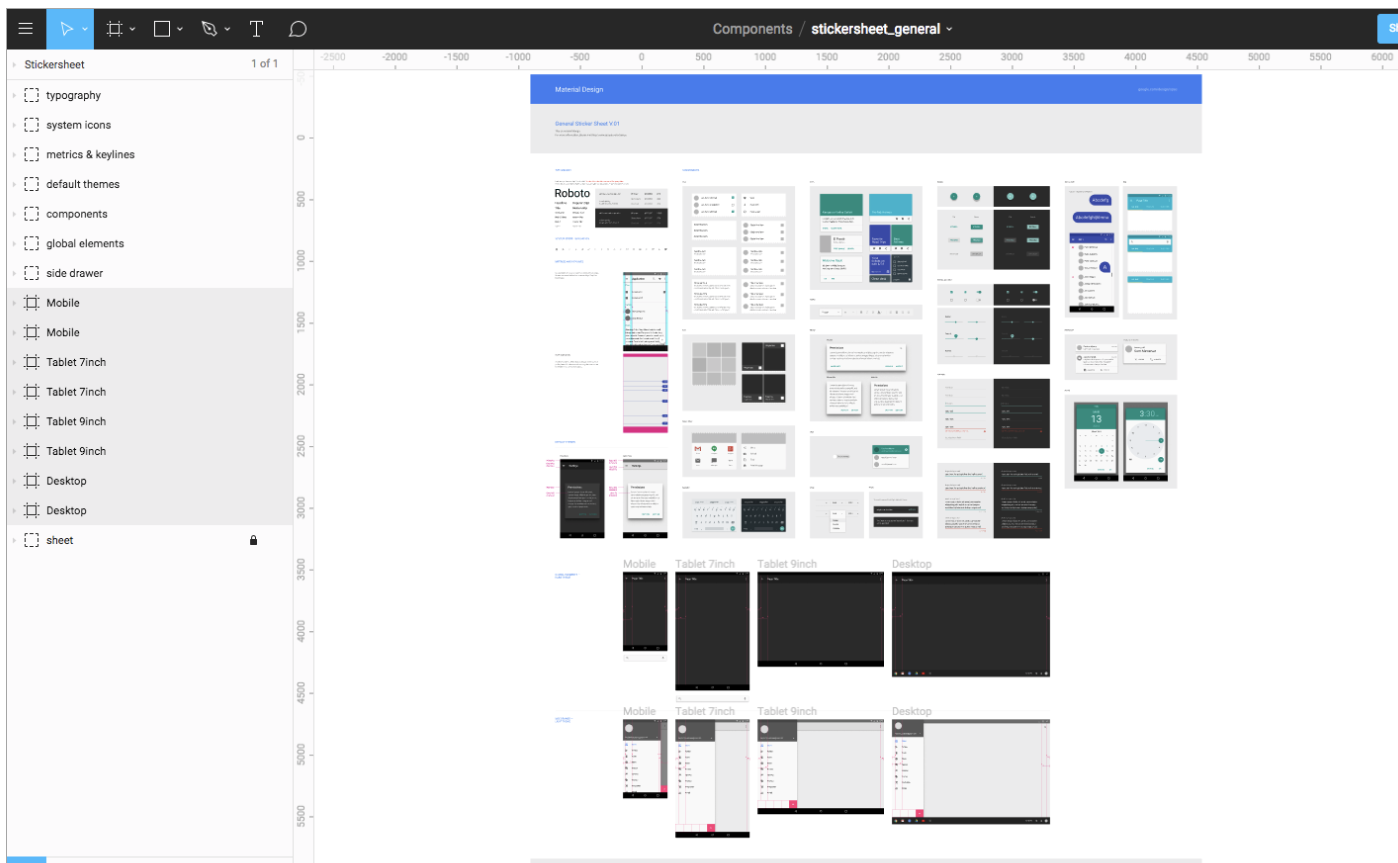Expand the sheet layer
This screenshot has width=1398, height=863.
(14, 540)
